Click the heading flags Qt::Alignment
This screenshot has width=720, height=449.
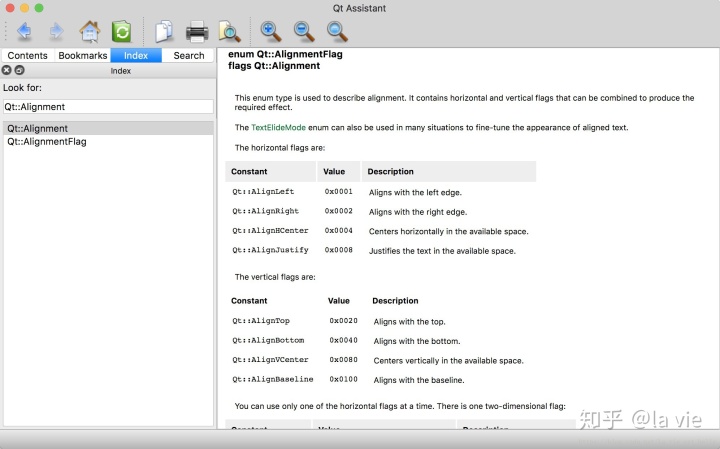(274, 66)
